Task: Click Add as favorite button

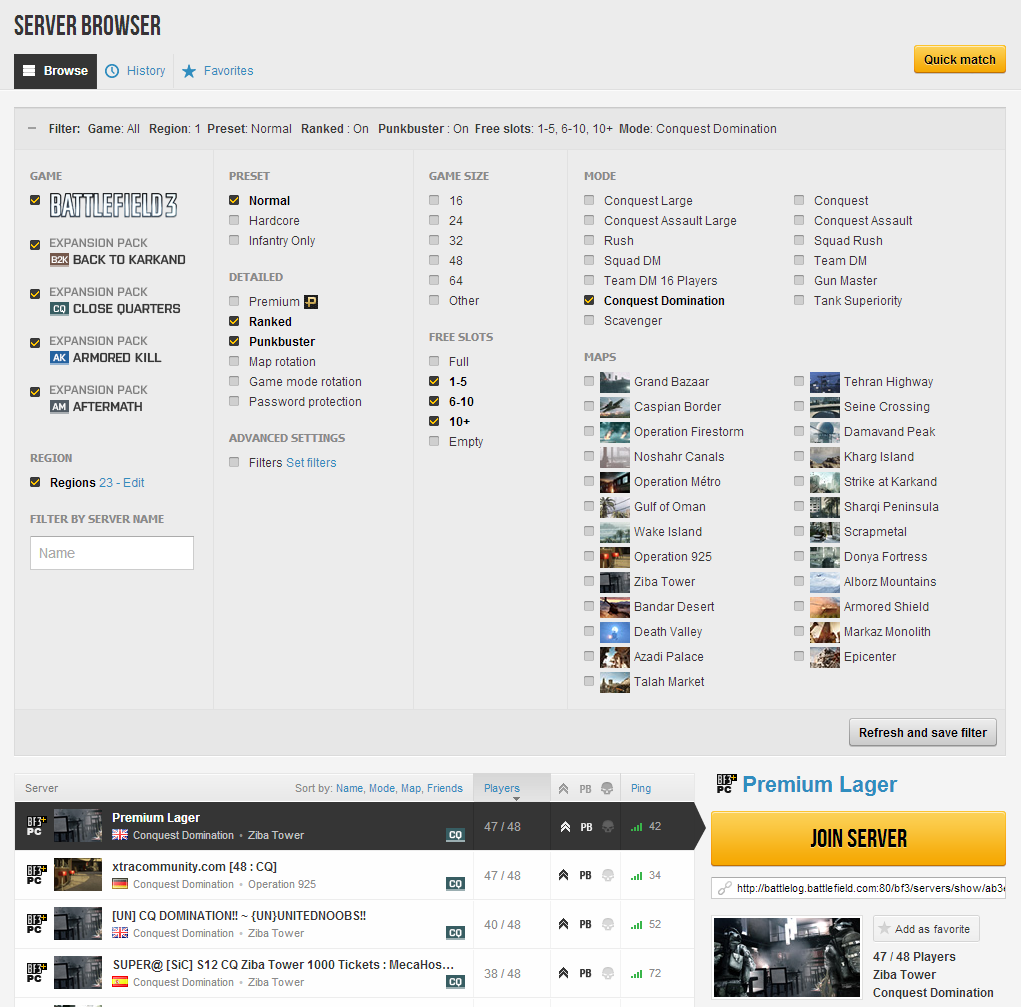Action: tap(926, 929)
